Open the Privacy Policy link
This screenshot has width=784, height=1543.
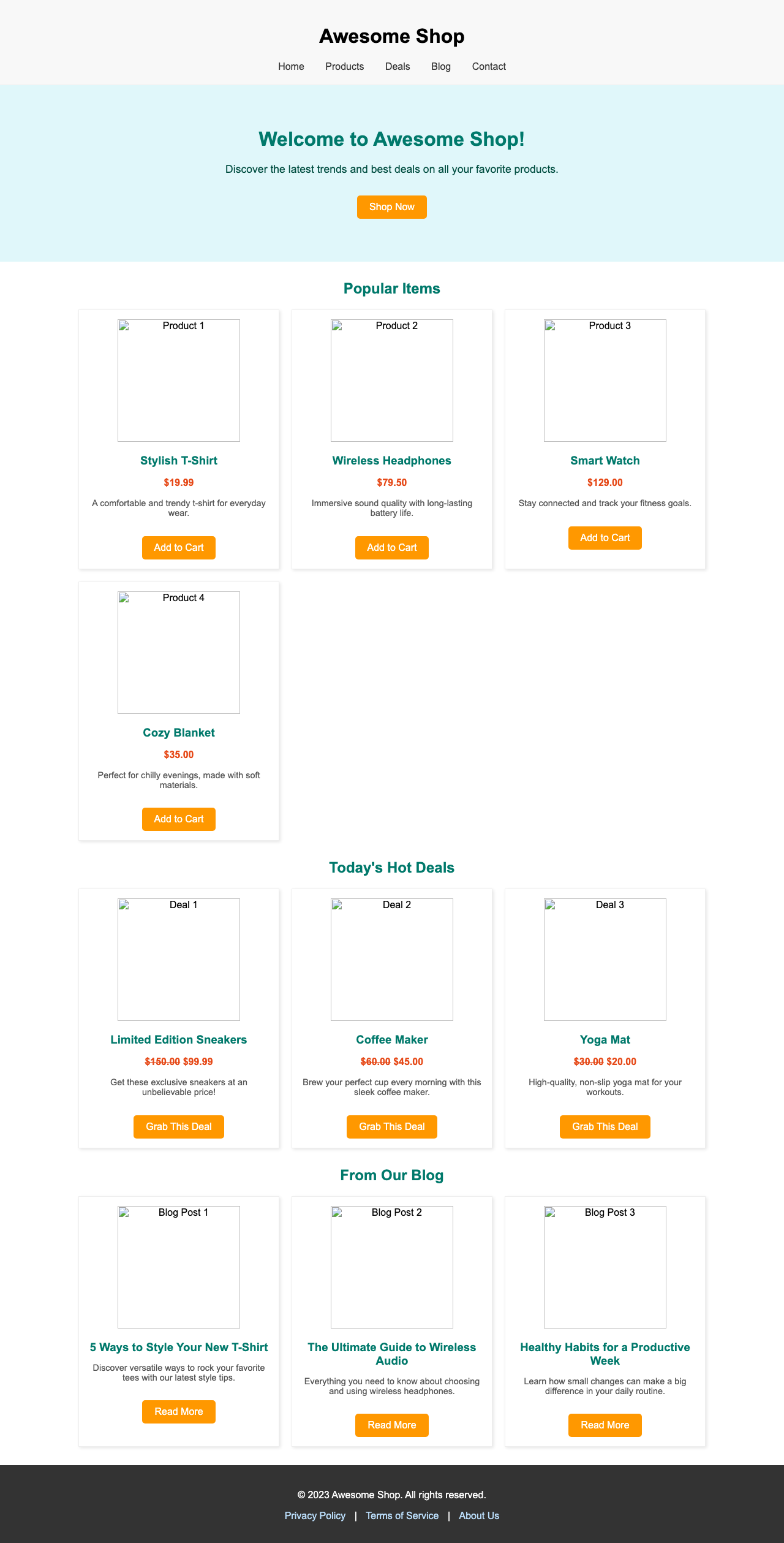tap(314, 1515)
